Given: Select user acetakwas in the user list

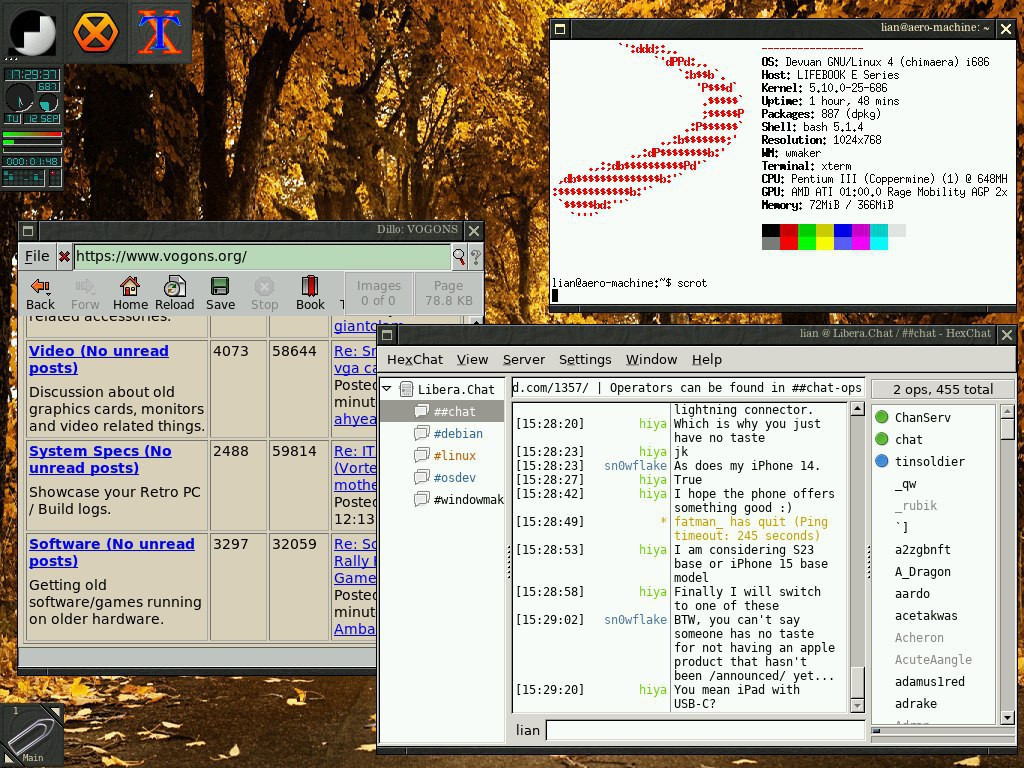Looking at the screenshot, I should tap(926, 616).
